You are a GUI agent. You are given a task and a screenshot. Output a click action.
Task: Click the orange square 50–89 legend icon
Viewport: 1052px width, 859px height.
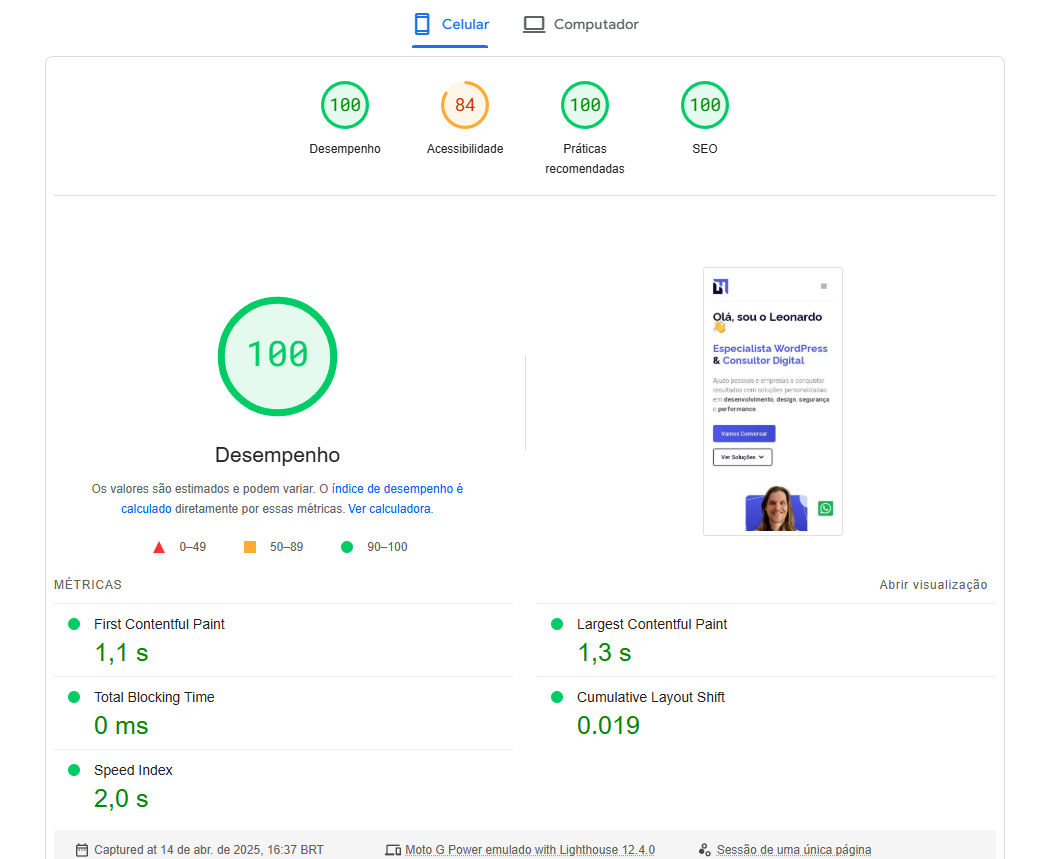[250, 547]
